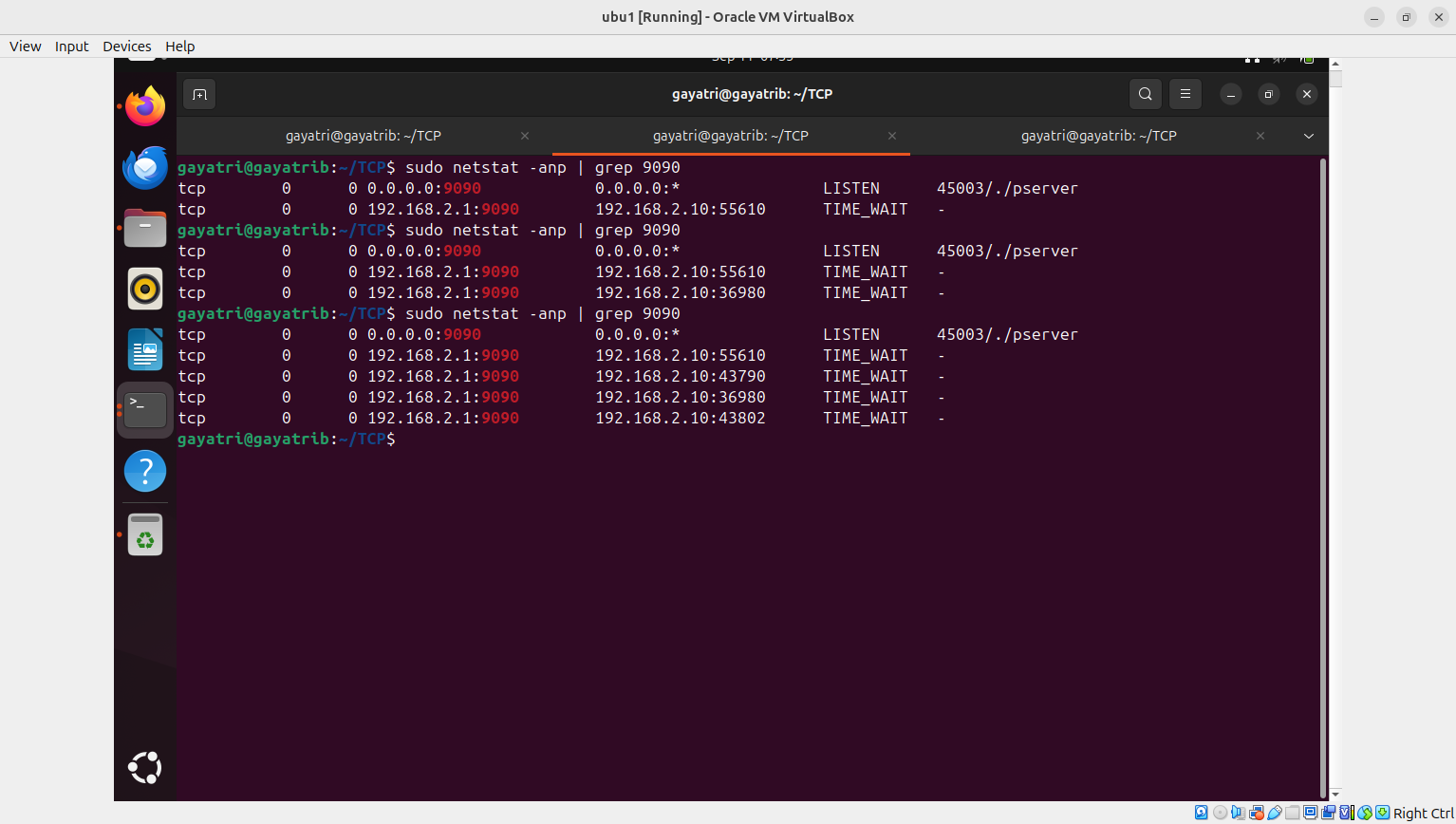The height and width of the screenshot is (824, 1456).
Task: Click the Terminal icon in the dock
Action: tap(145, 410)
